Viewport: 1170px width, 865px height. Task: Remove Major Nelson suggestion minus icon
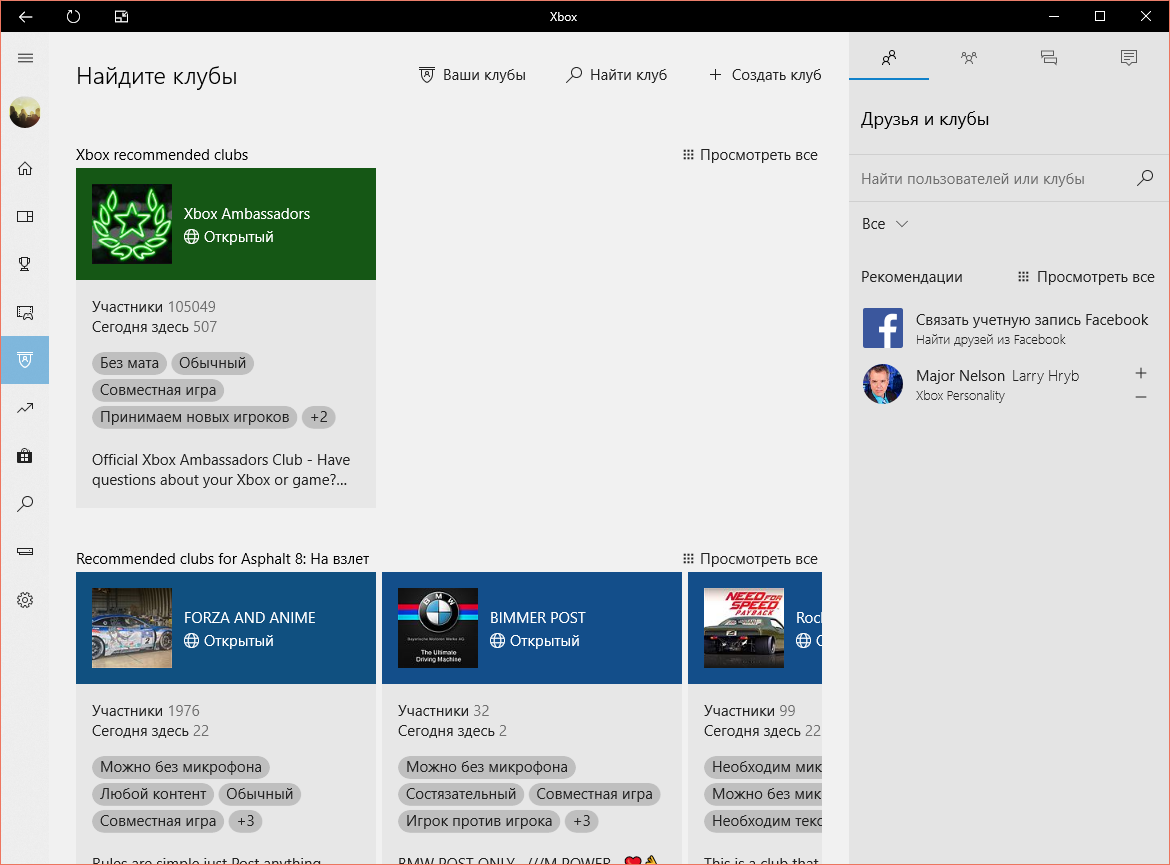1140,397
